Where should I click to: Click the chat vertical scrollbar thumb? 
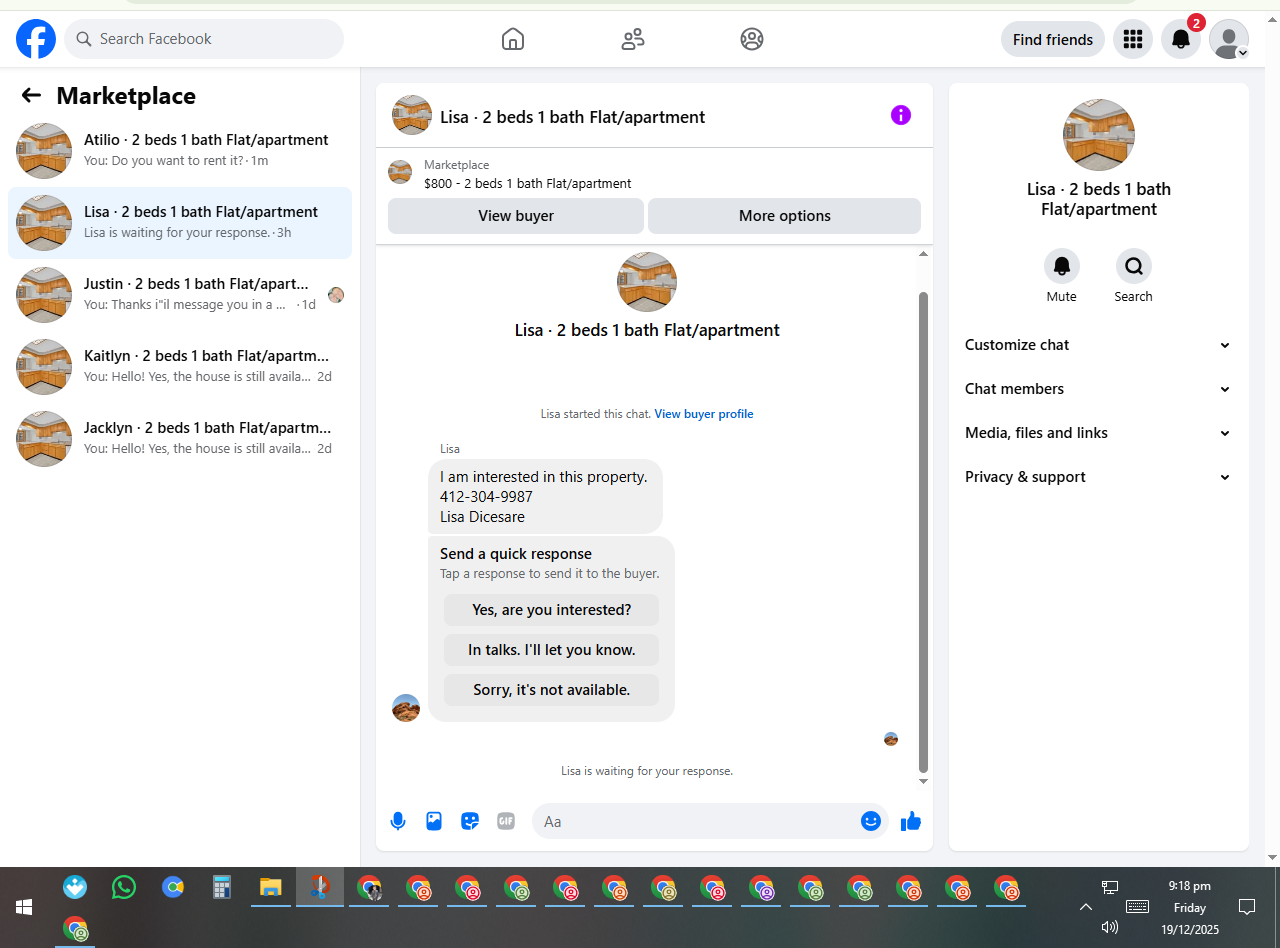click(x=924, y=532)
